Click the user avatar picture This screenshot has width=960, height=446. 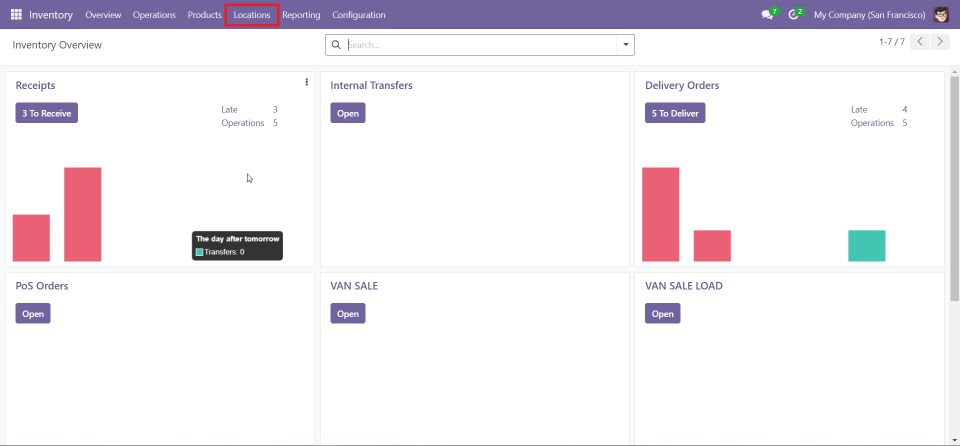[941, 15]
